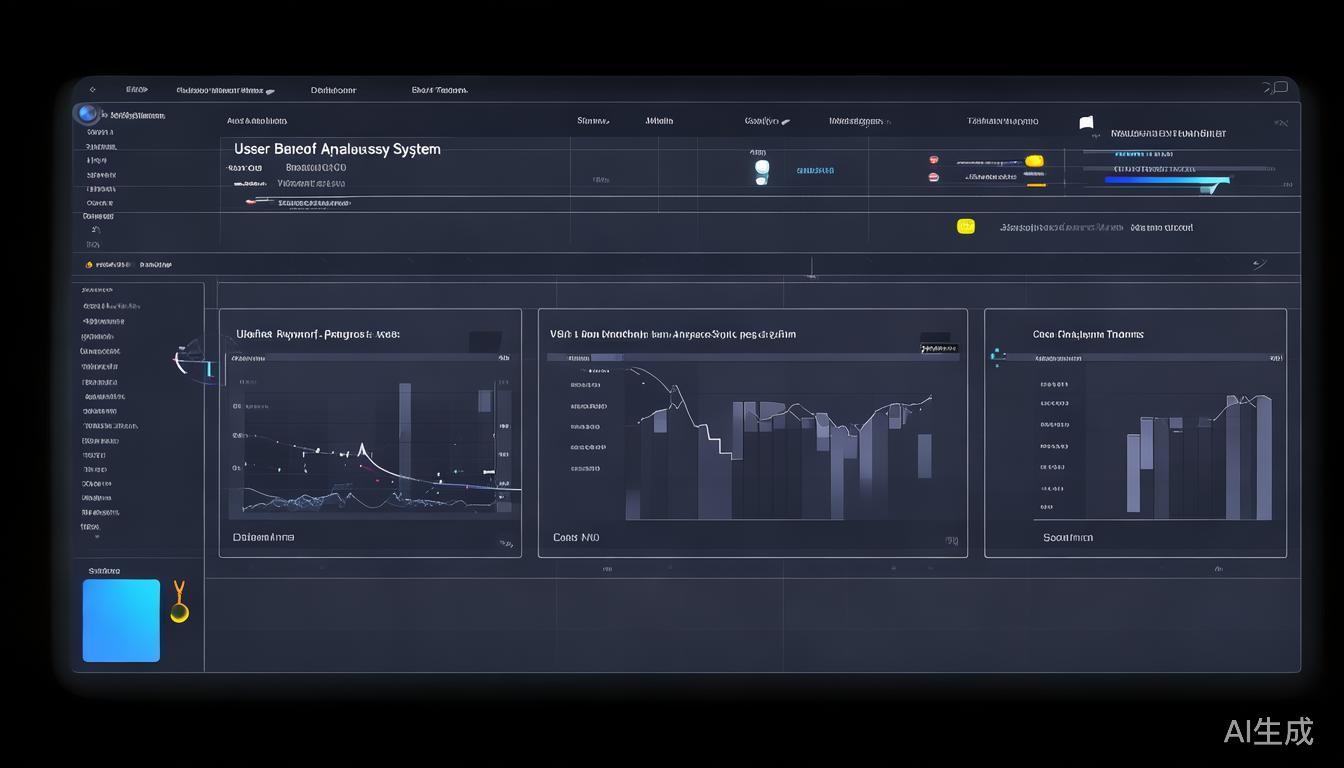Image resolution: width=1344 pixels, height=768 pixels.
Task: Click the 'User Bareof Analaussy System' heading
Action: click(x=337, y=149)
